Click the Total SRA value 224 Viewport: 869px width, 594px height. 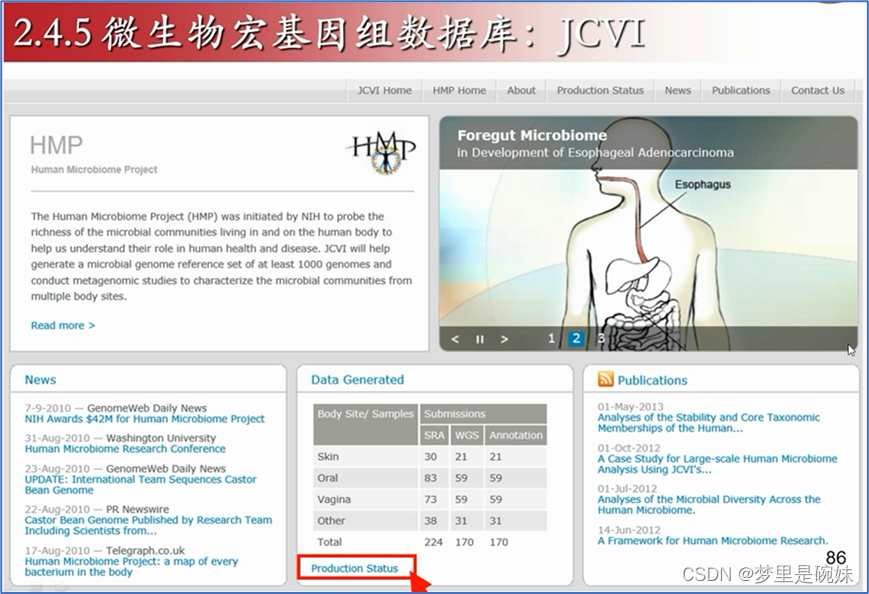click(433, 542)
